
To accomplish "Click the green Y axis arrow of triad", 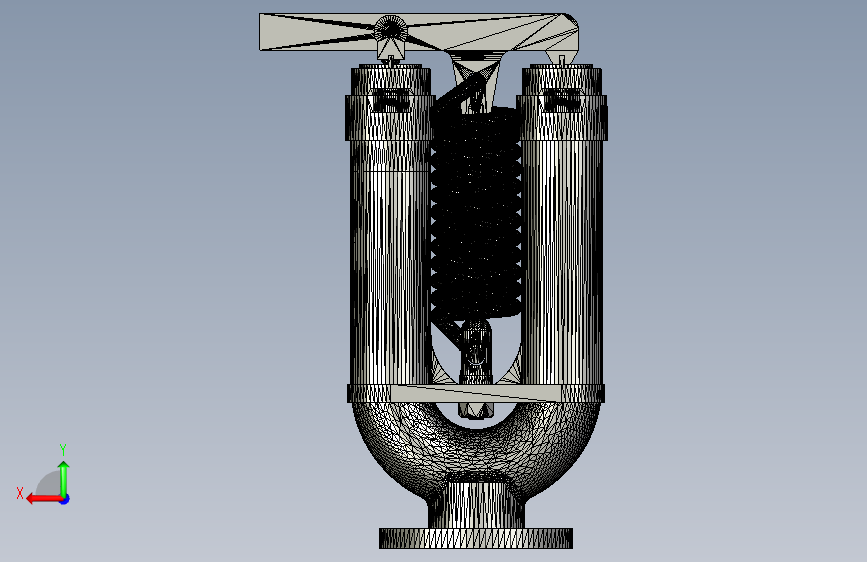I will click(64, 478).
